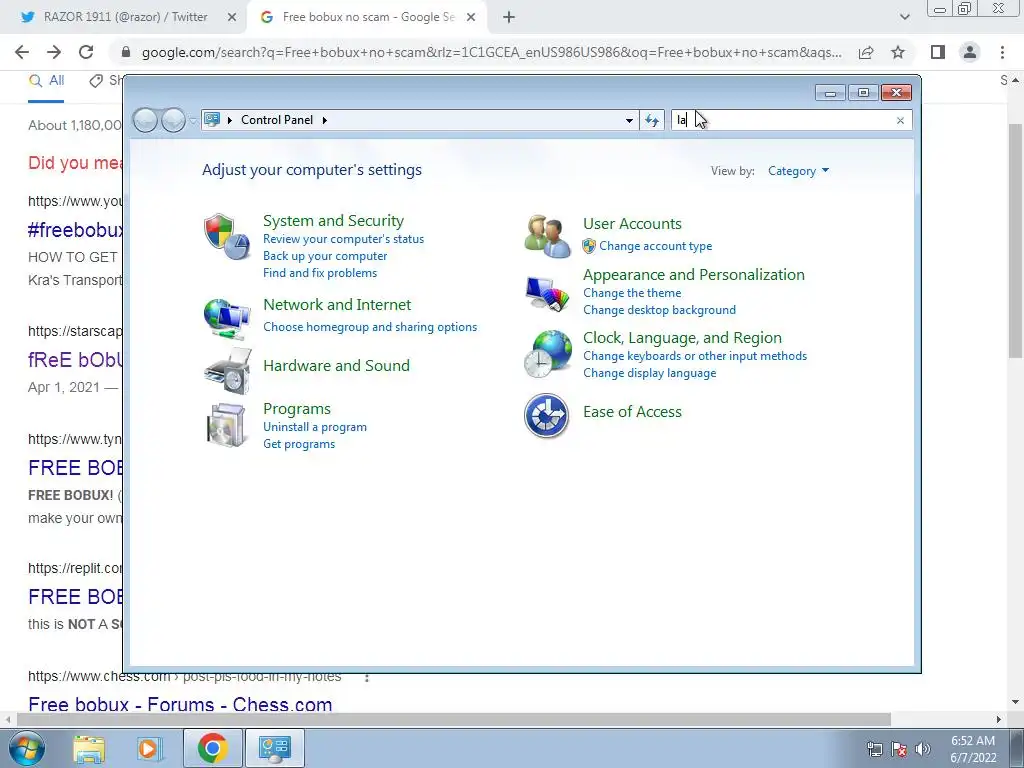Go forward in Chrome browser

point(54,52)
